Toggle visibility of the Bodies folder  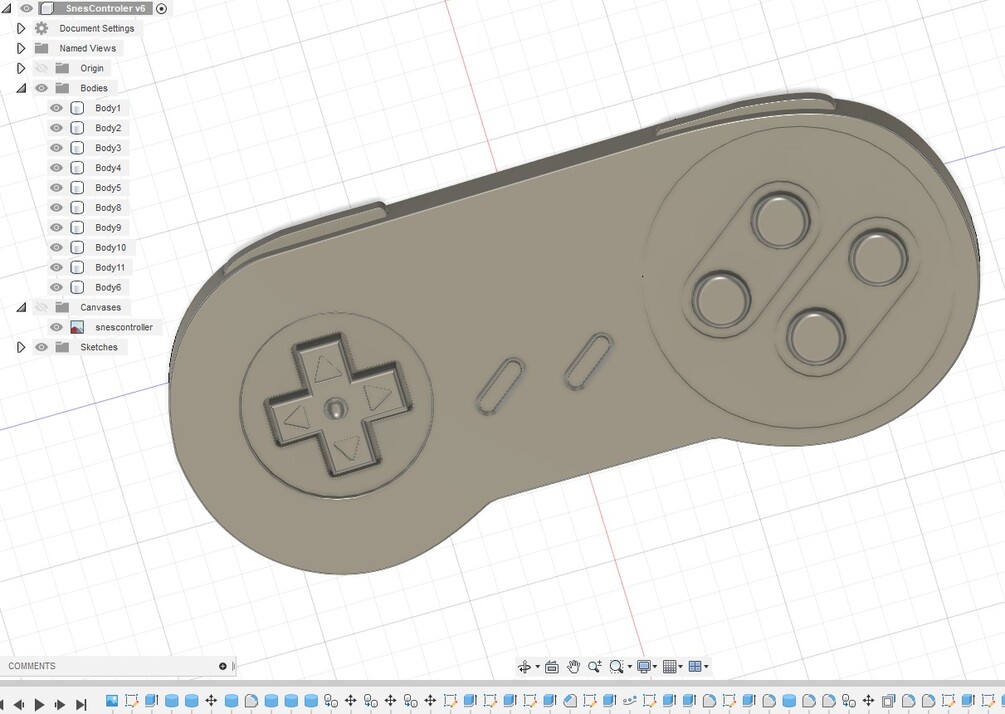[x=42, y=88]
